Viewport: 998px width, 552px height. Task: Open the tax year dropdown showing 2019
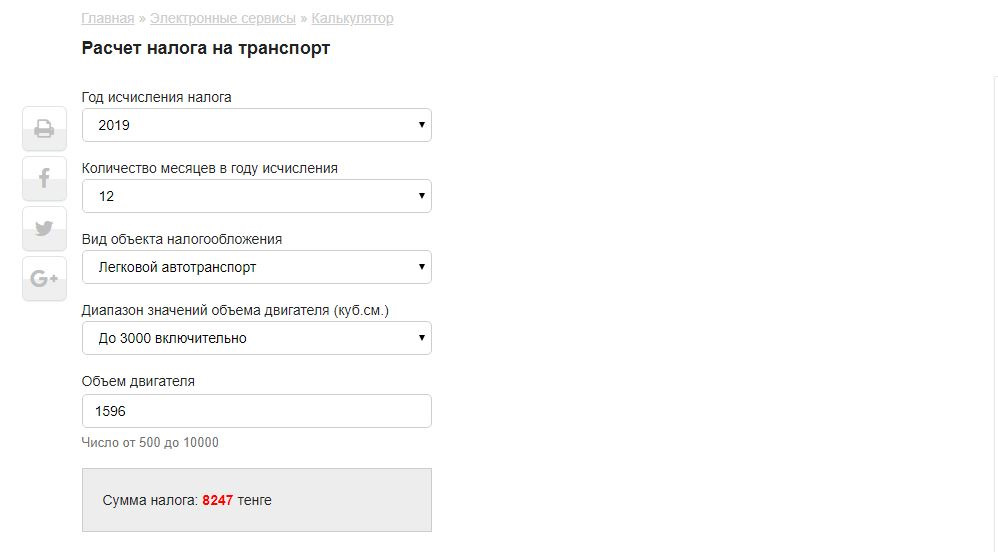256,126
